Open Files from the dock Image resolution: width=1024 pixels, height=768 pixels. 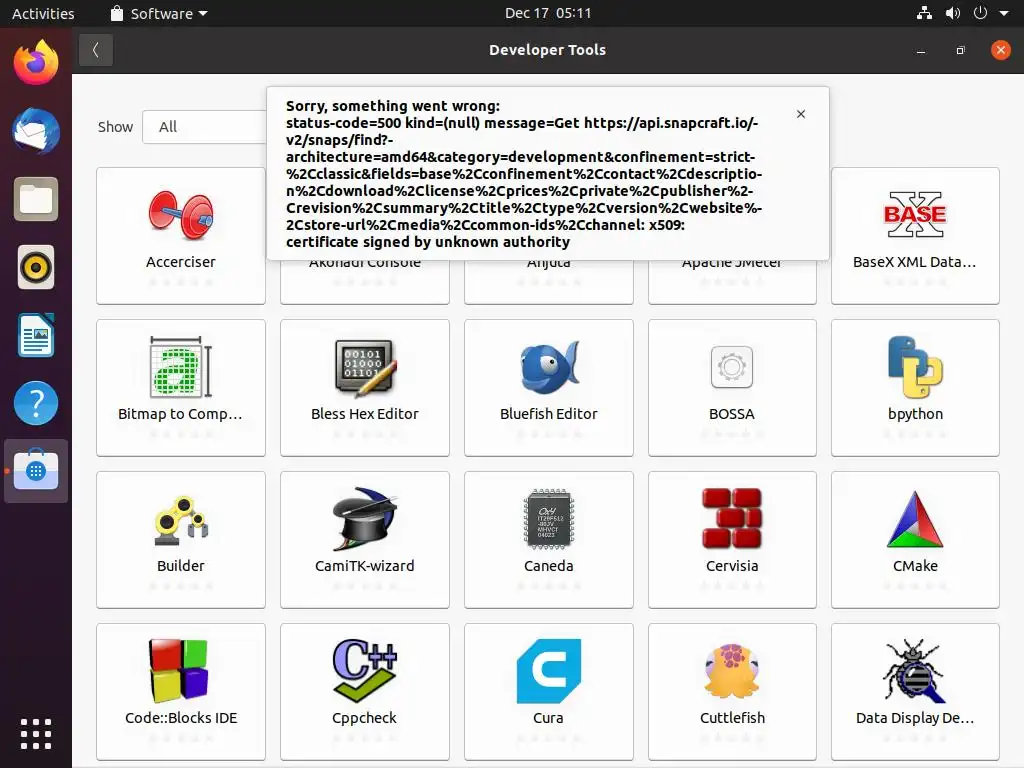pyautogui.click(x=36, y=199)
